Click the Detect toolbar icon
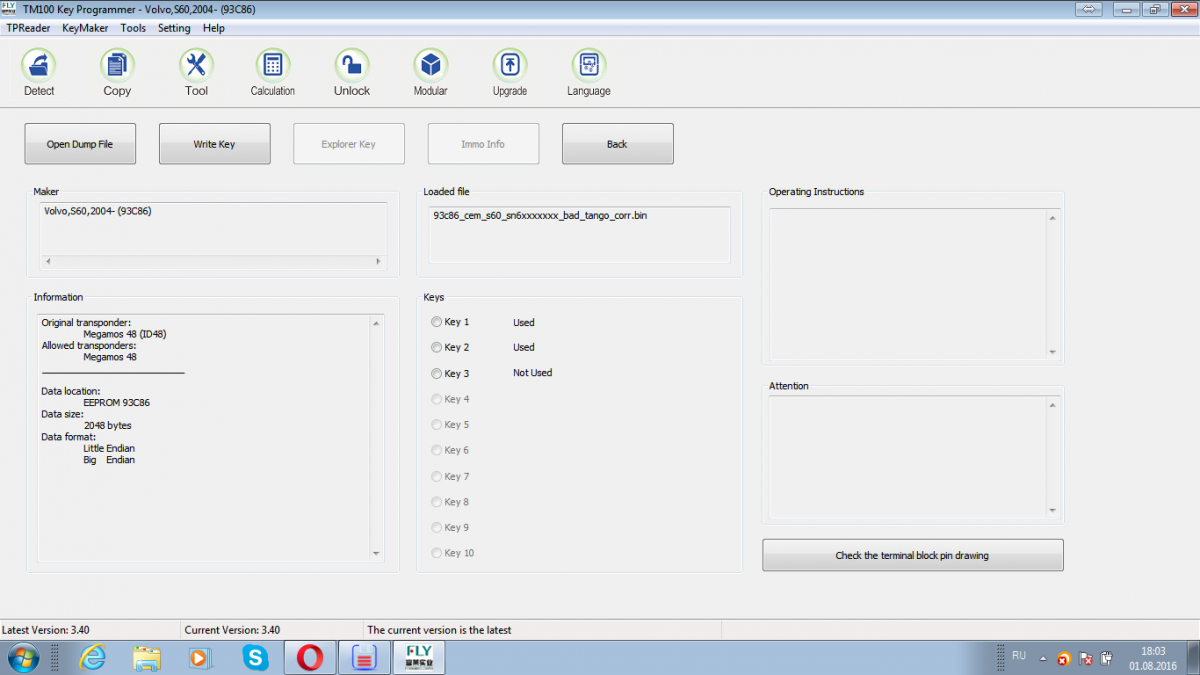This screenshot has width=1200, height=675. tap(39, 66)
